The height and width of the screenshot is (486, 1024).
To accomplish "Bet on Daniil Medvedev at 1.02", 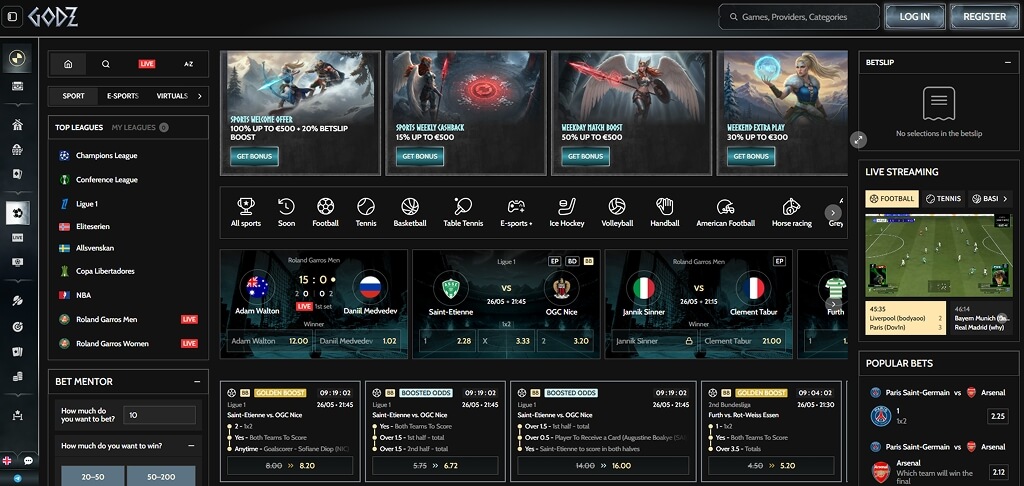I will 358,340.
